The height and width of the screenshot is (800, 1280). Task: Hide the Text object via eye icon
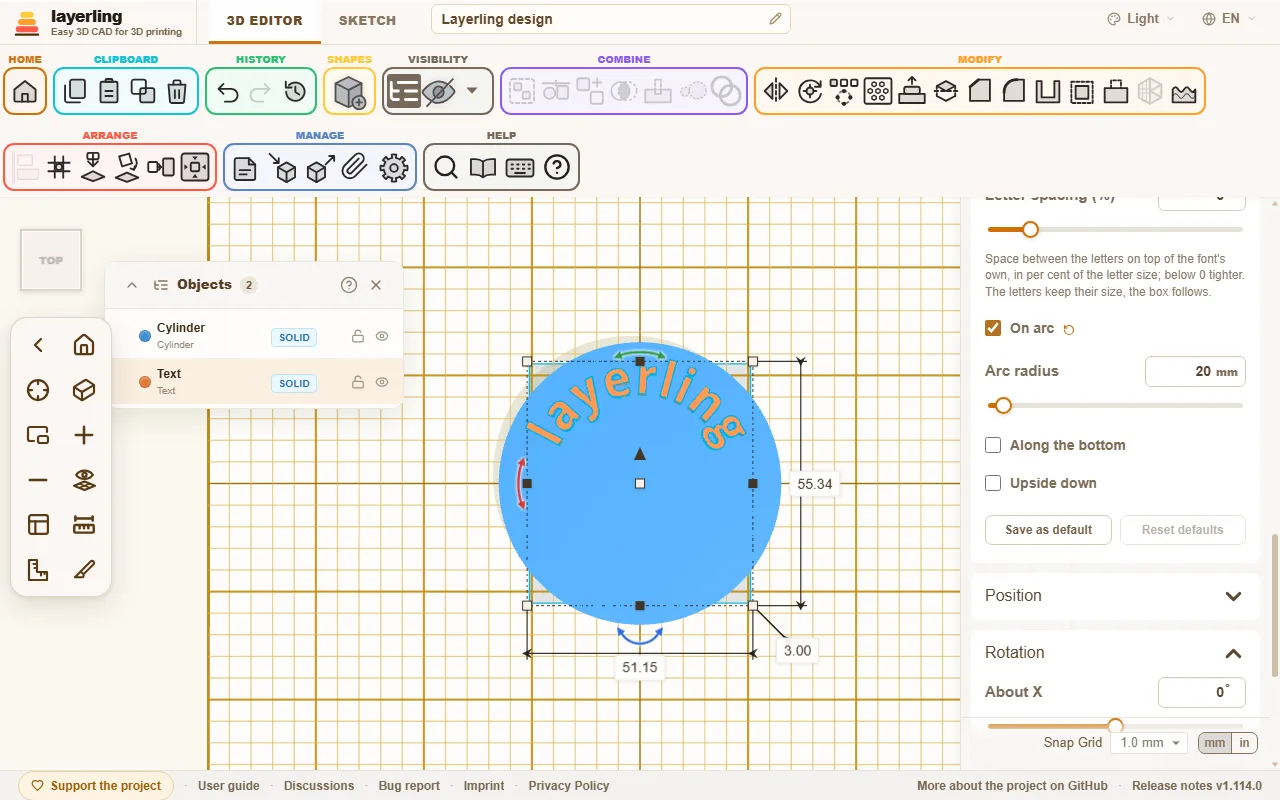coord(382,383)
